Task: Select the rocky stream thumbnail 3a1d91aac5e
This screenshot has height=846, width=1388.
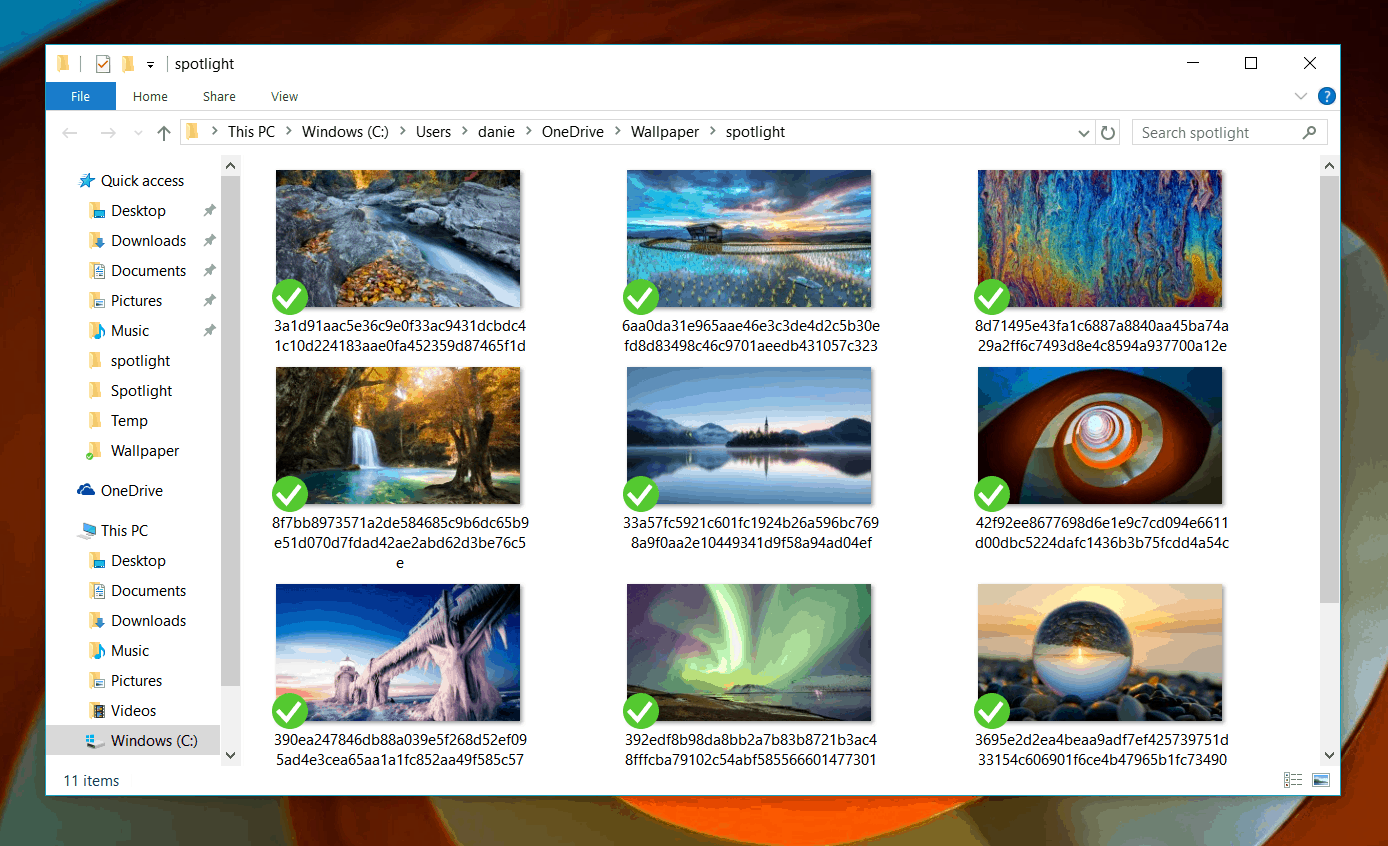Action: pos(398,238)
